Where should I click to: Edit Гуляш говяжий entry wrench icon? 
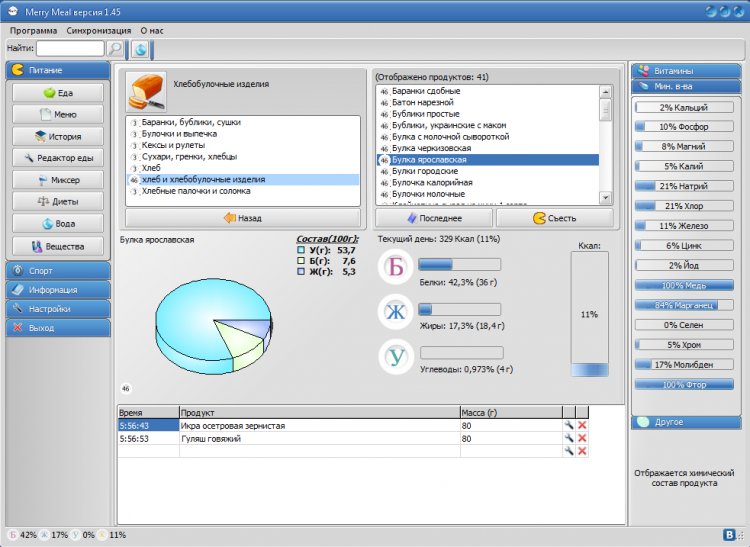pos(569,438)
